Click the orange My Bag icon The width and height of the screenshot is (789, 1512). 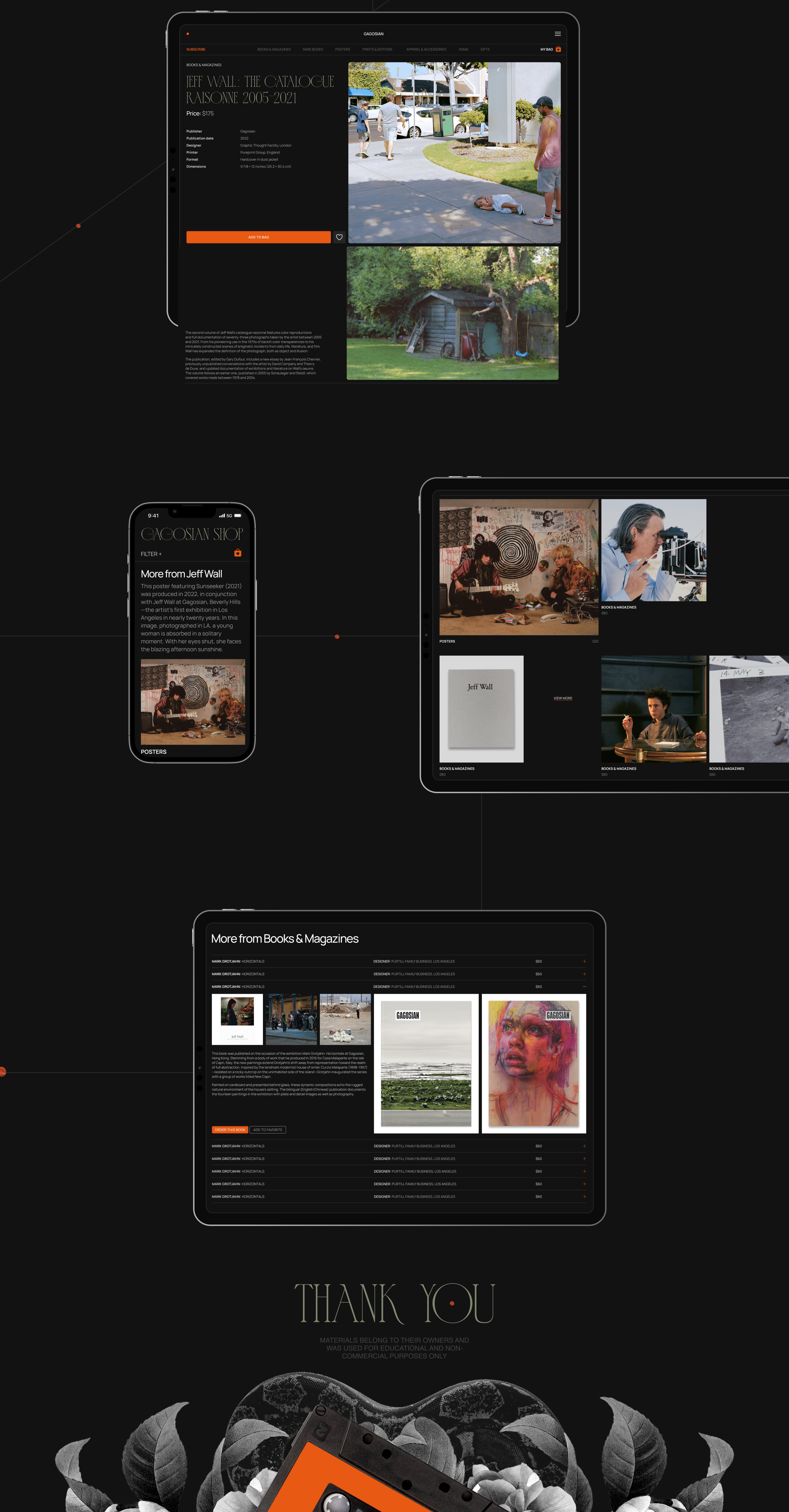[x=558, y=49]
